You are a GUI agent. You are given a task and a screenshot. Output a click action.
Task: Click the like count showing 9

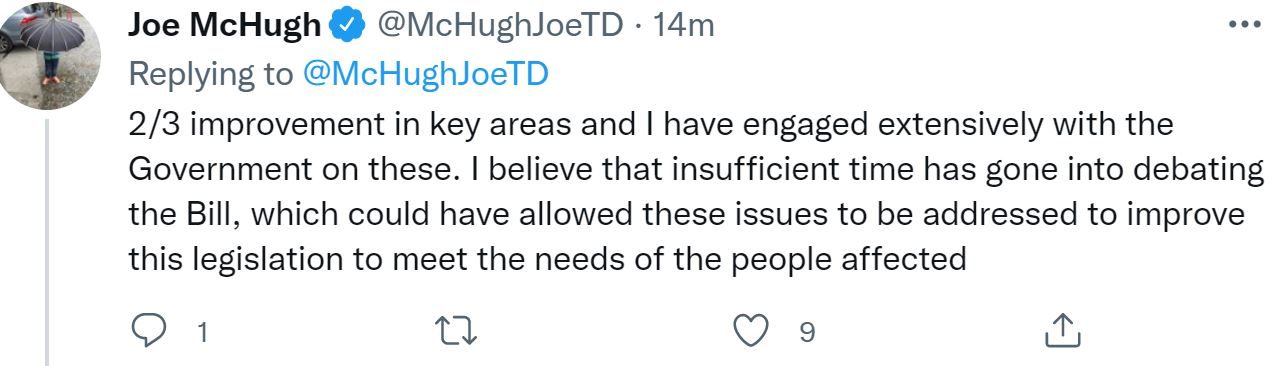[807, 333]
